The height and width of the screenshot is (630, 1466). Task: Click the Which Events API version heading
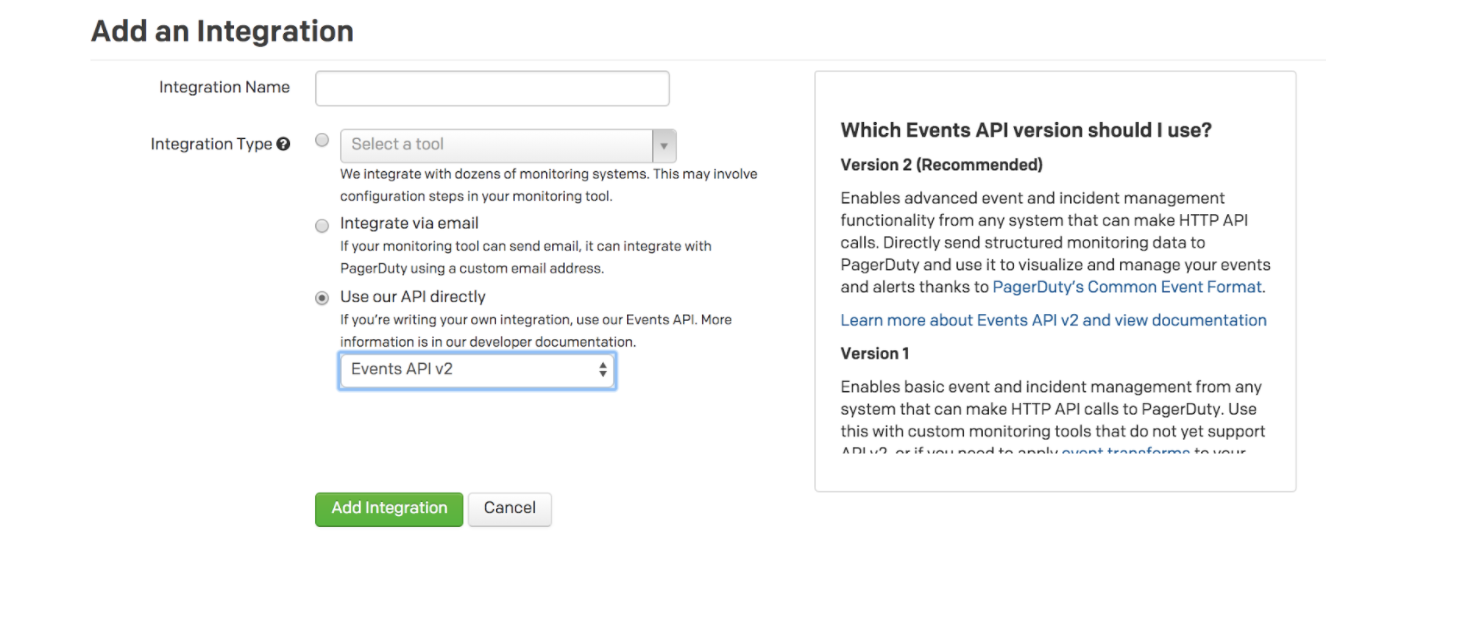(x=1026, y=130)
